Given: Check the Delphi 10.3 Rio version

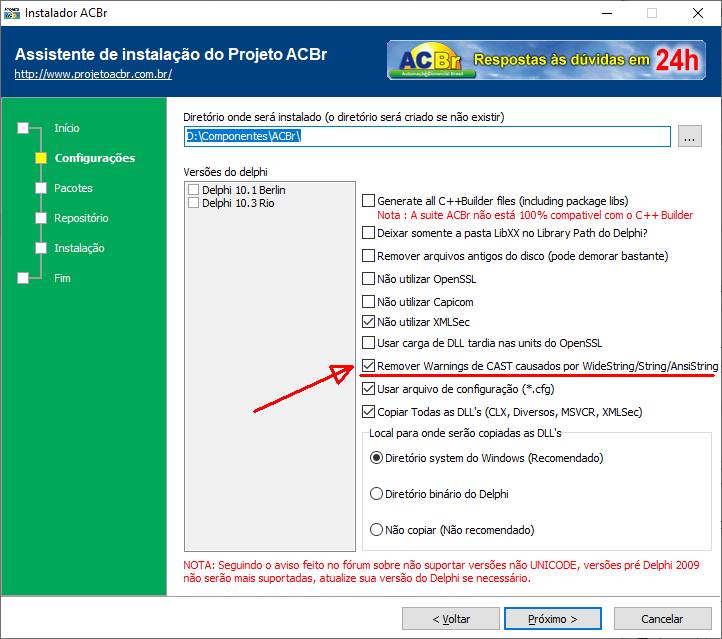Looking at the screenshot, I should [x=193, y=203].
